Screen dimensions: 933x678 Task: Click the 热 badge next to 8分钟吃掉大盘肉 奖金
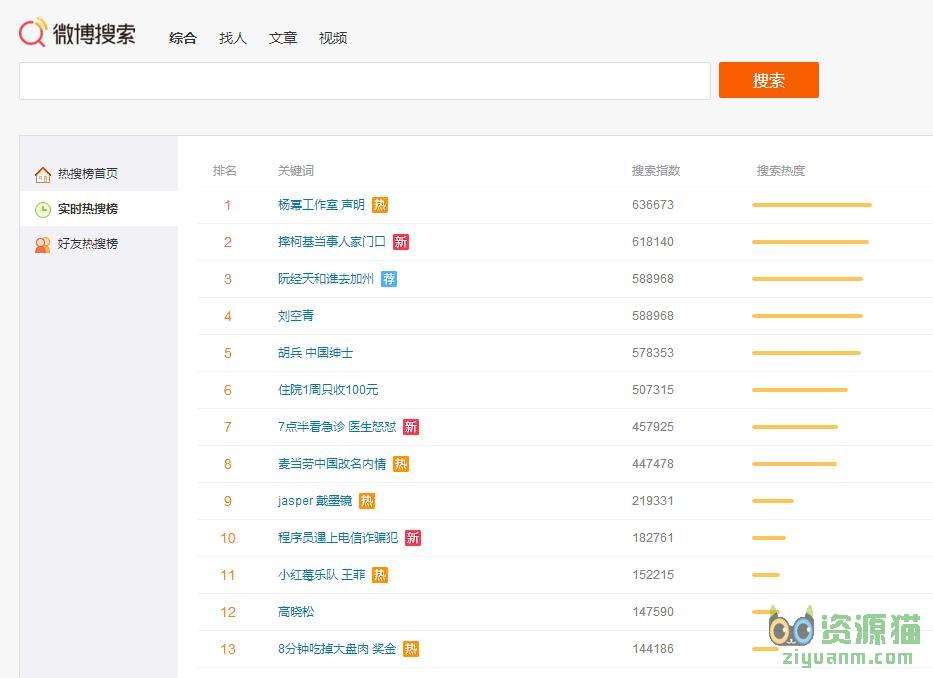click(411, 649)
